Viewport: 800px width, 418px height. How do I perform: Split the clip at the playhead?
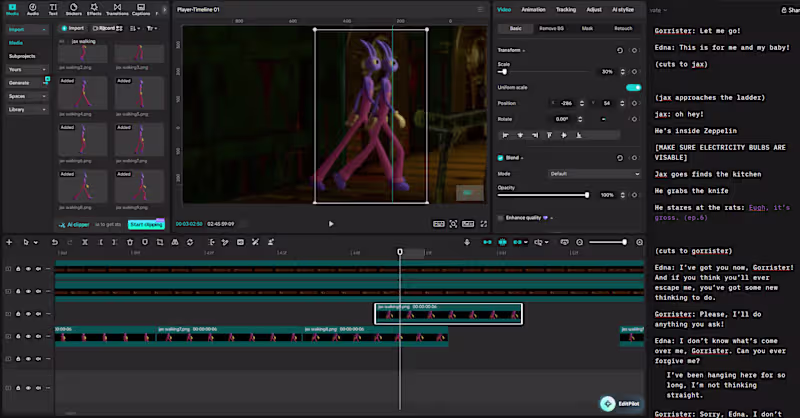coord(85,242)
